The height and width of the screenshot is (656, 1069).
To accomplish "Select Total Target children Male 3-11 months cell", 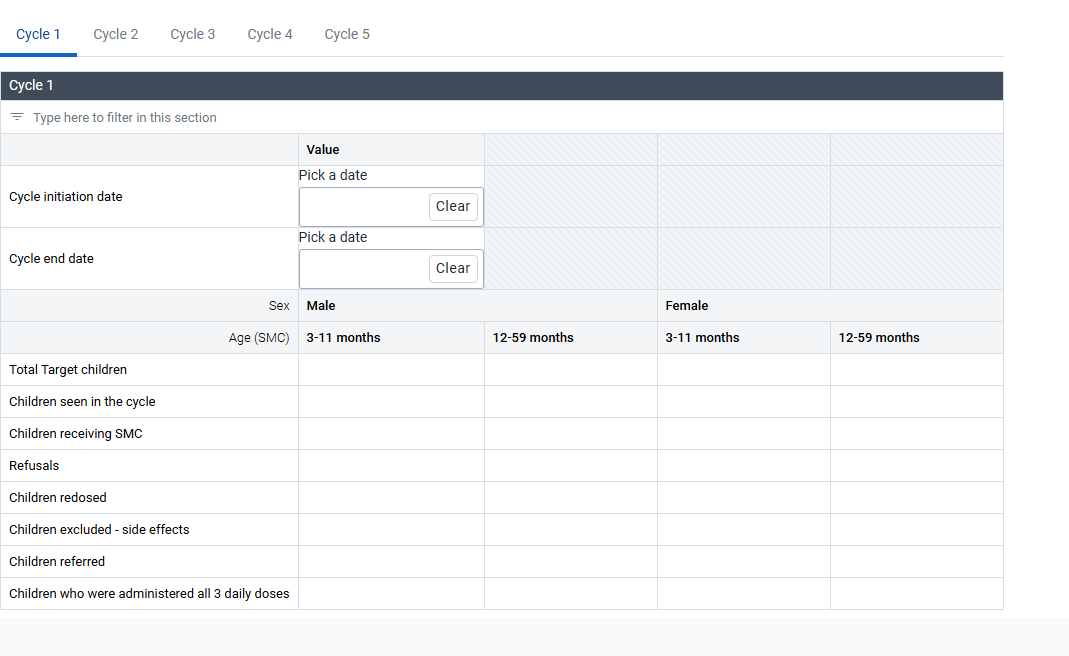I will pyautogui.click(x=391, y=370).
